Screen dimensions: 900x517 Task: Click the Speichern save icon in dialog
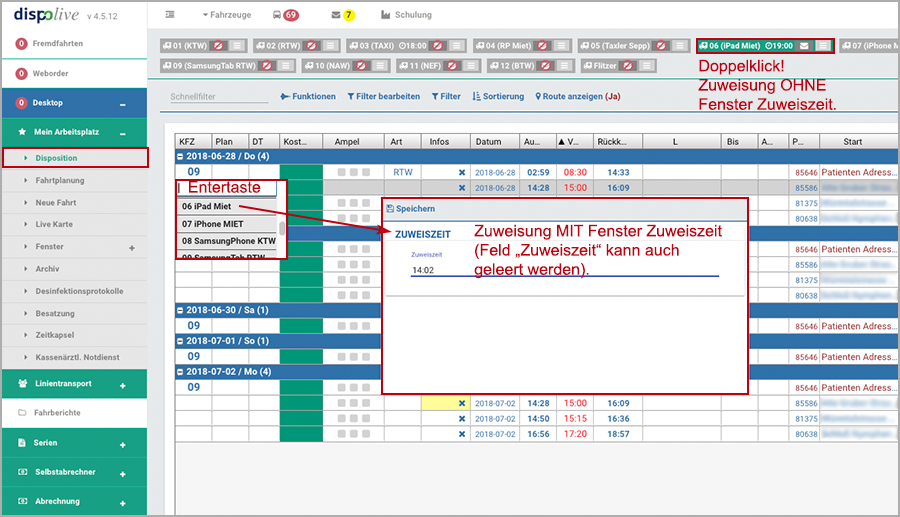pos(390,208)
